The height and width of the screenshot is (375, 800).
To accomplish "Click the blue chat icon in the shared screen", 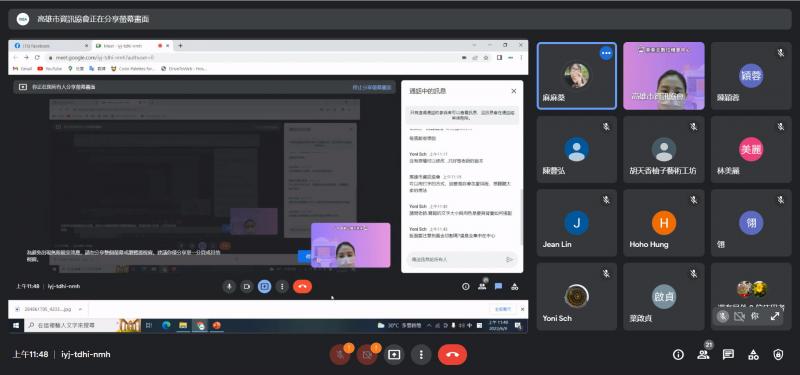I will 498,286.
